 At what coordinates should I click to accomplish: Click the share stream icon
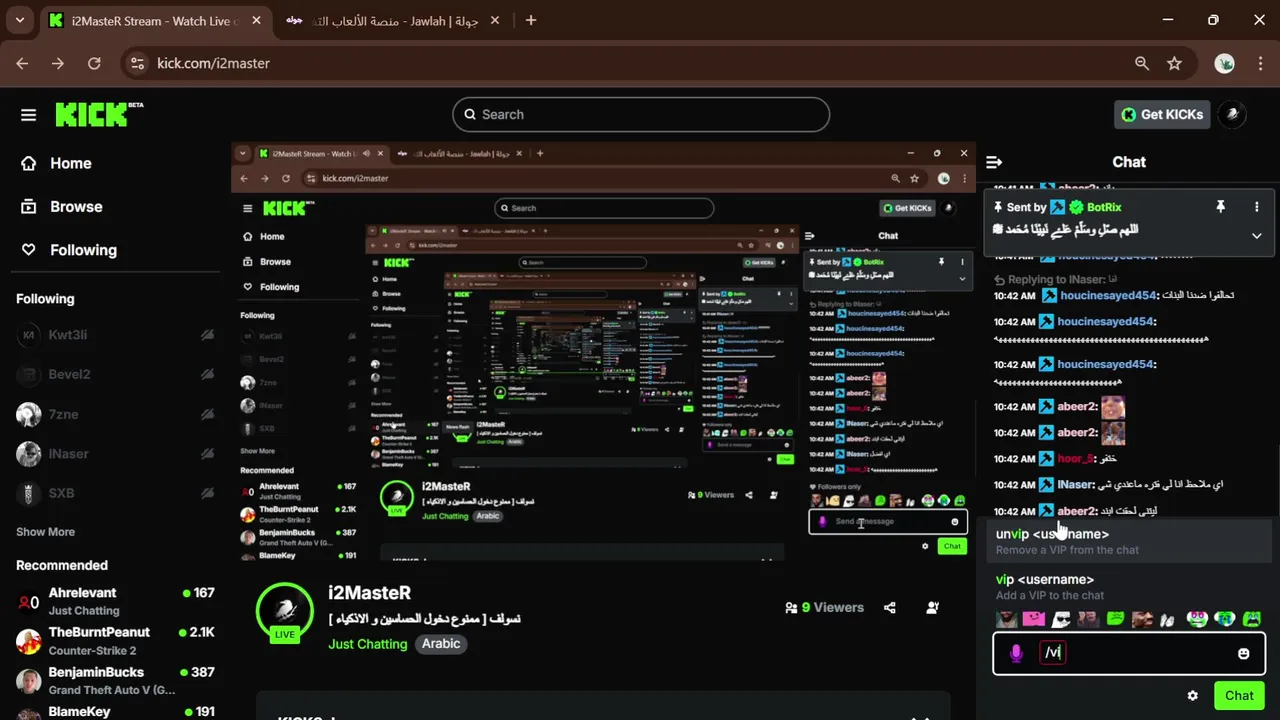[x=890, y=607]
